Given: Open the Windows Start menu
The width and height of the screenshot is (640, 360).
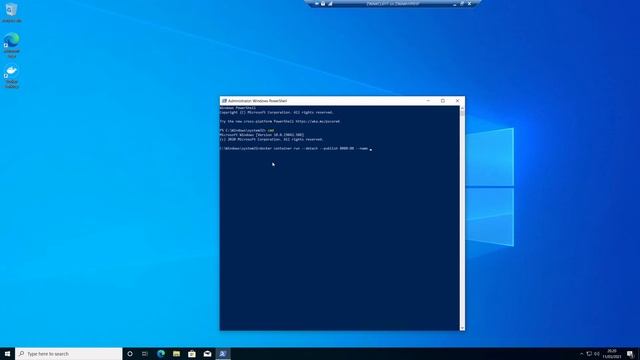Looking at the screenshot, I should click(7, 353).
